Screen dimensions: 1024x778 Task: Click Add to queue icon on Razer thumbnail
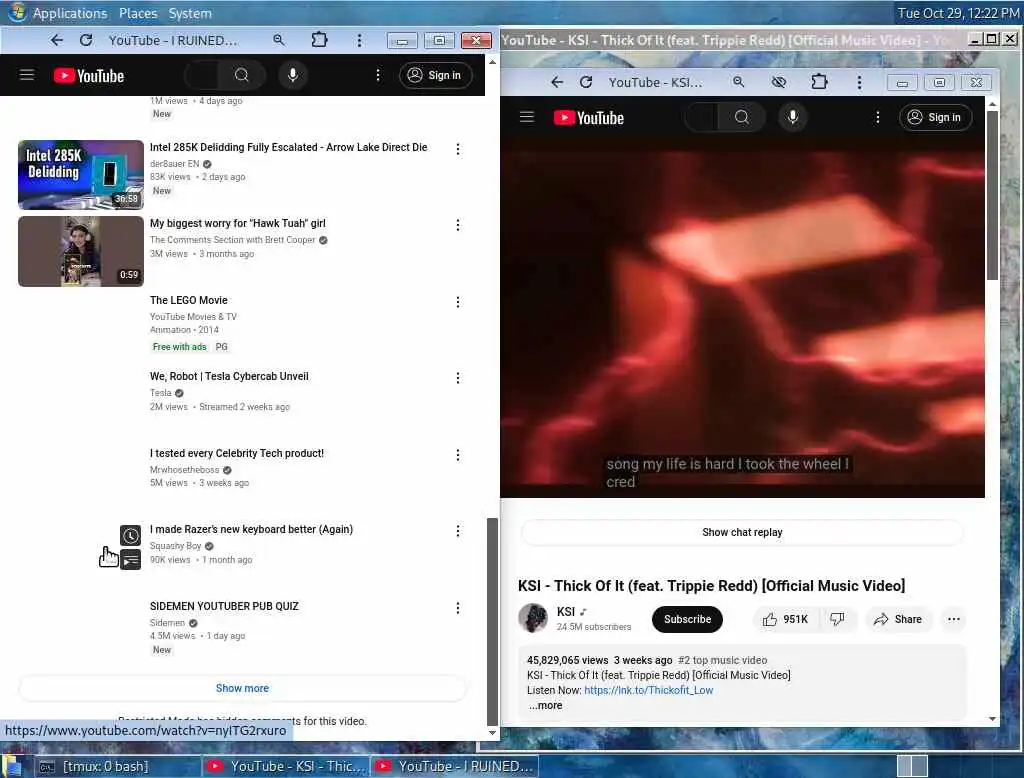click(131, 559)
